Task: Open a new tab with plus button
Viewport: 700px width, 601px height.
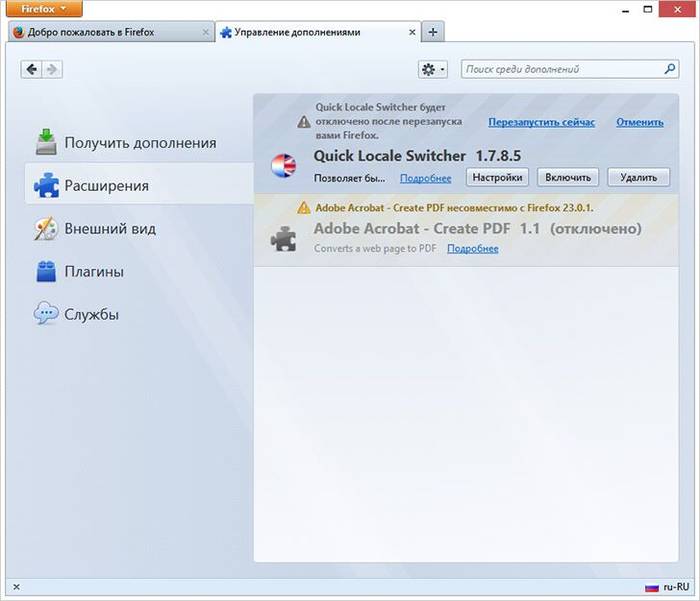Action: coord(433,32)
